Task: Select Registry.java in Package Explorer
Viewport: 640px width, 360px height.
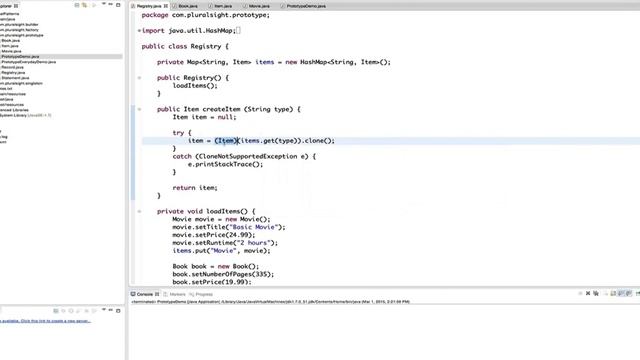Action: (13, 72)
